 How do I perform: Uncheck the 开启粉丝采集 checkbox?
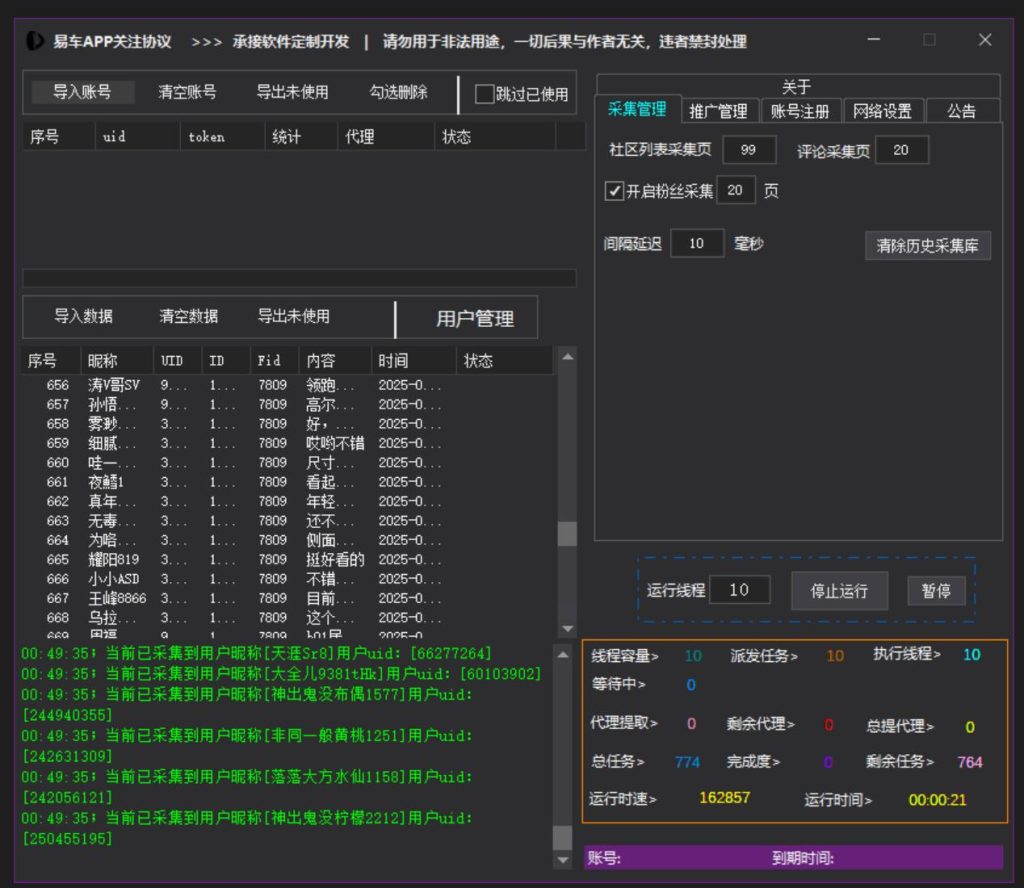click(614, 191)
